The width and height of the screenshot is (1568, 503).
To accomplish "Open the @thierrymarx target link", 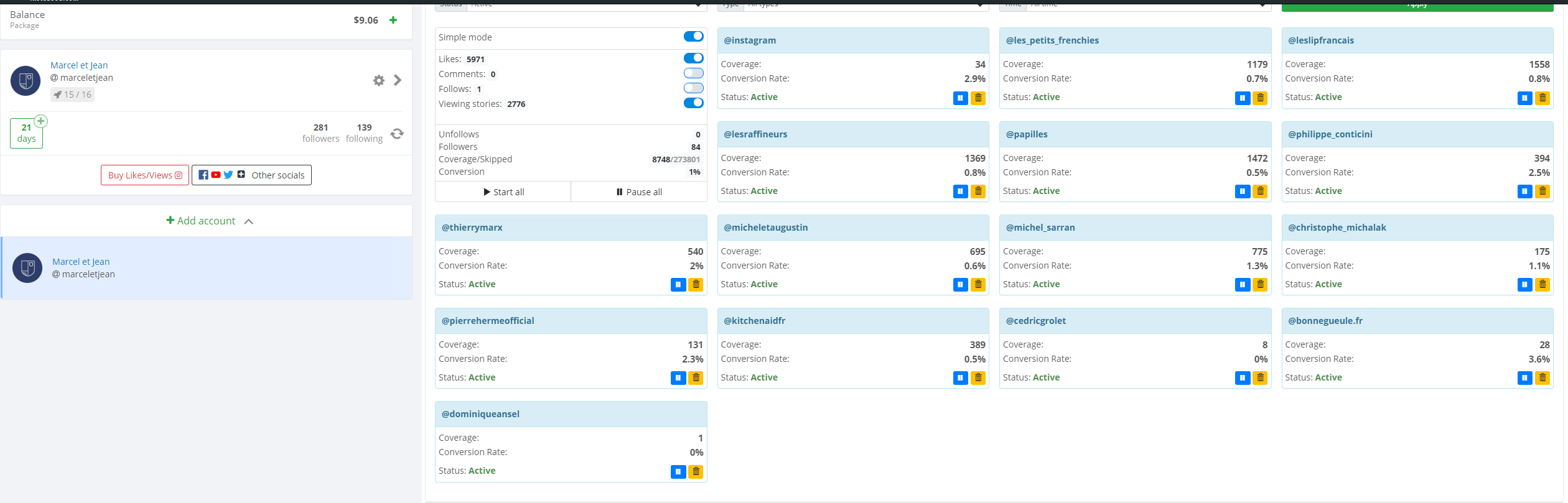I will coord(472,228).
